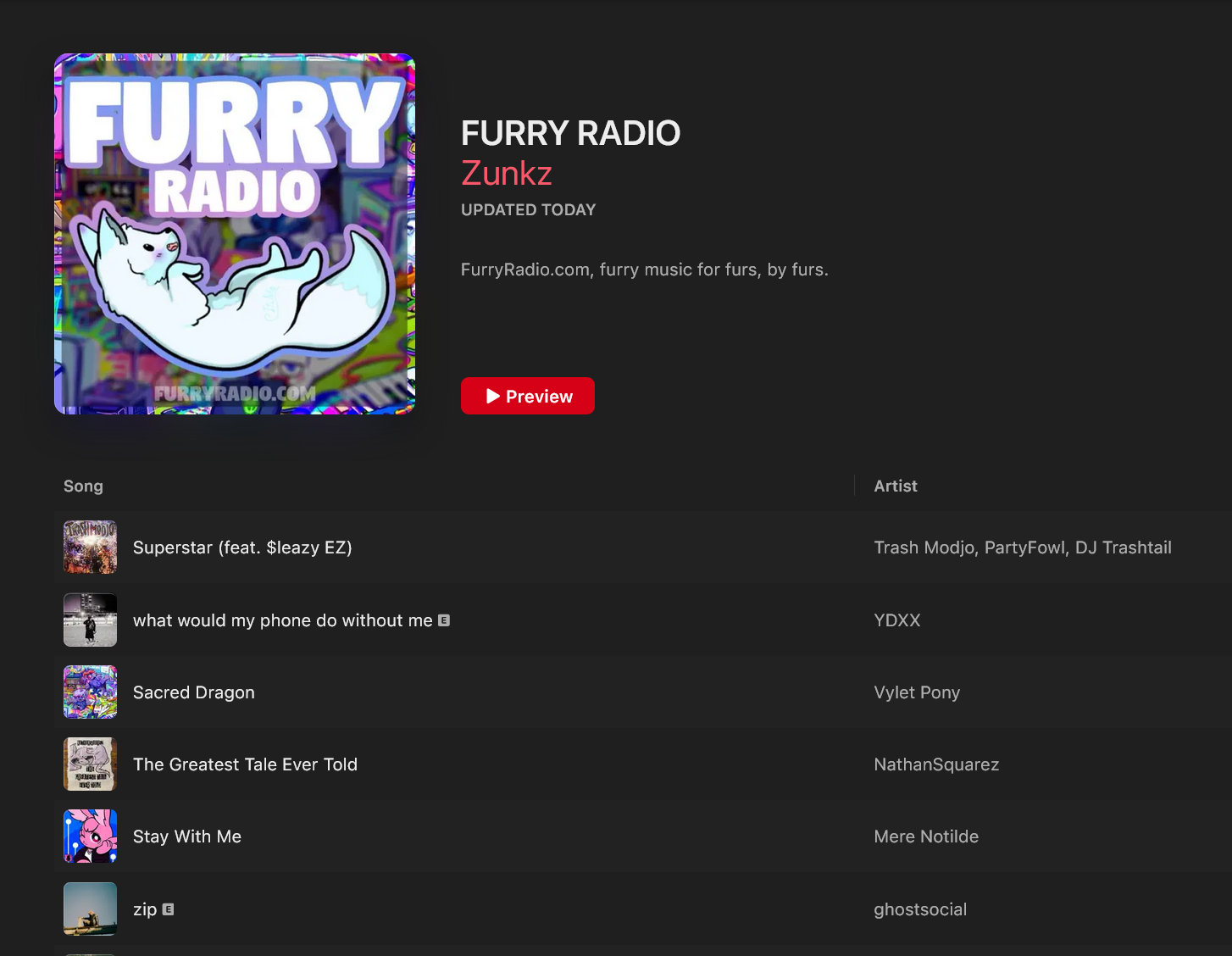
Task: Click the Sacred Dragon album artwork
Action: pos(90,692)
